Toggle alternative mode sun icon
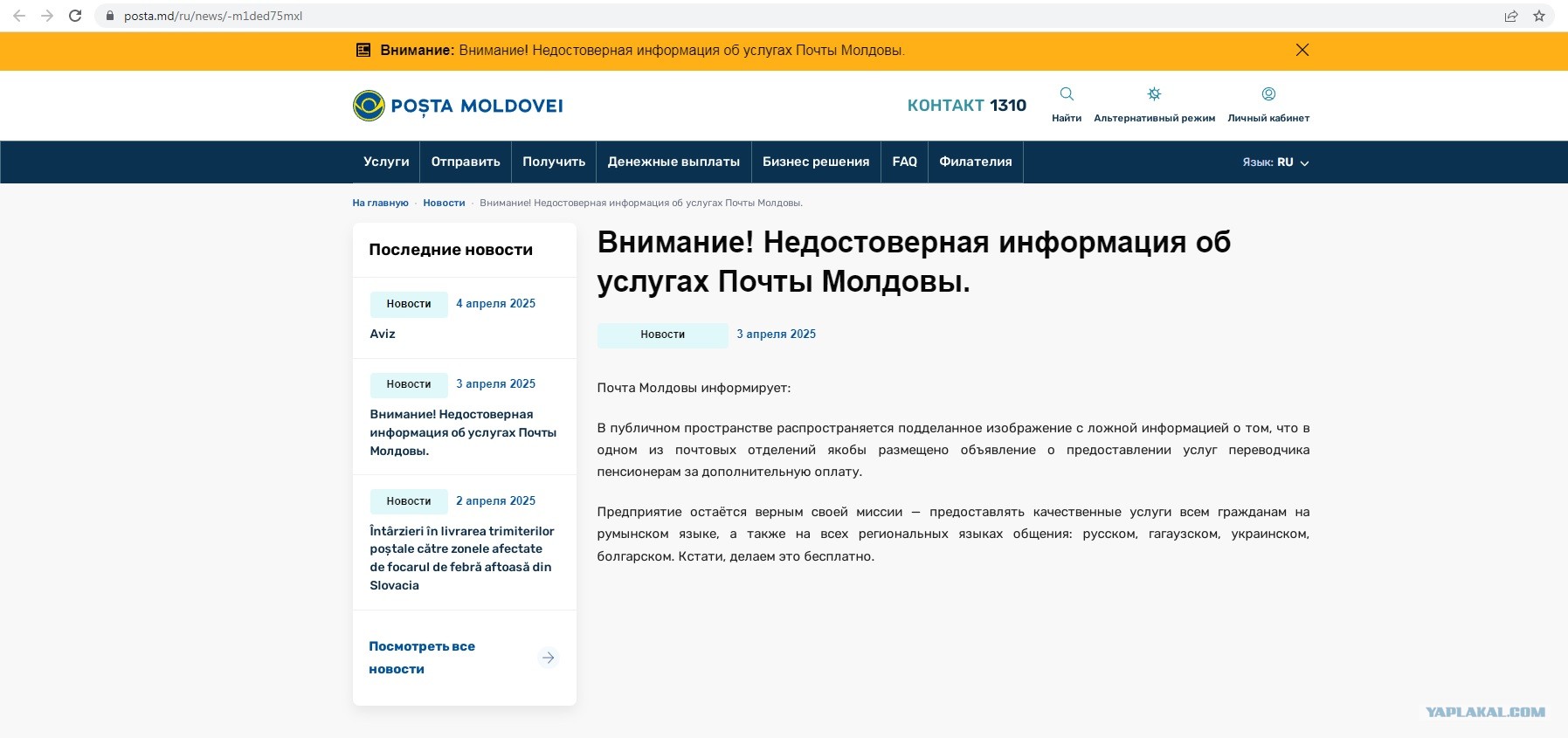 tap(1154, 93)
